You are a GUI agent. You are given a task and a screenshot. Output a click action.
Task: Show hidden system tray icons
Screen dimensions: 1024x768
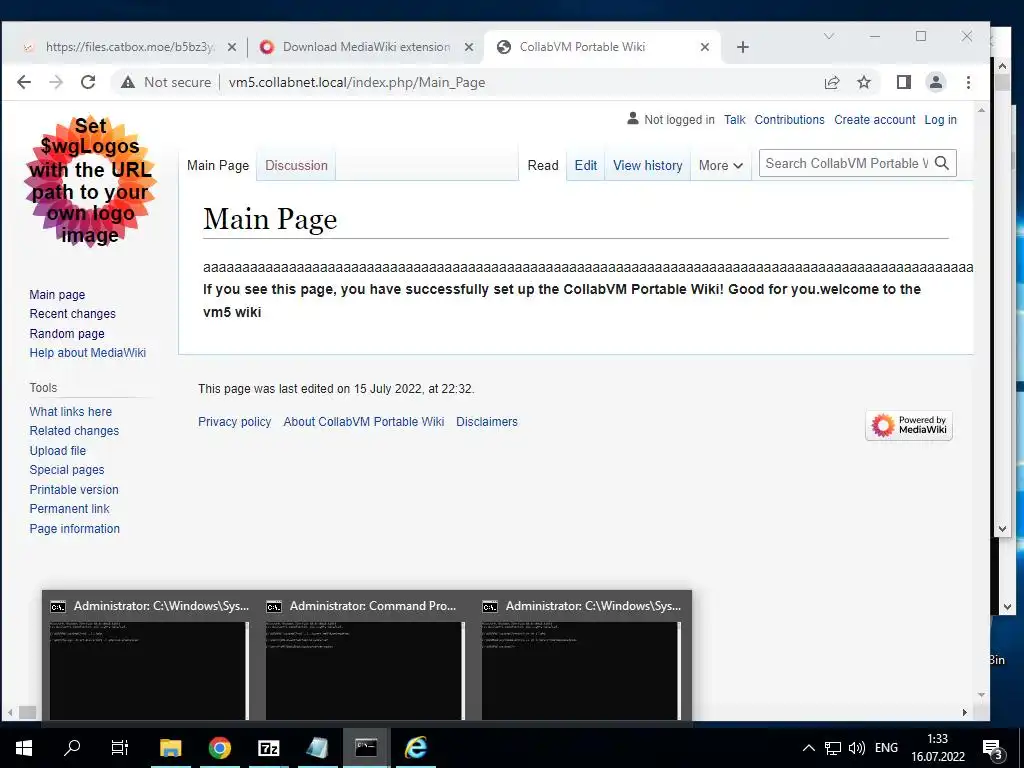tap(808, 748)
